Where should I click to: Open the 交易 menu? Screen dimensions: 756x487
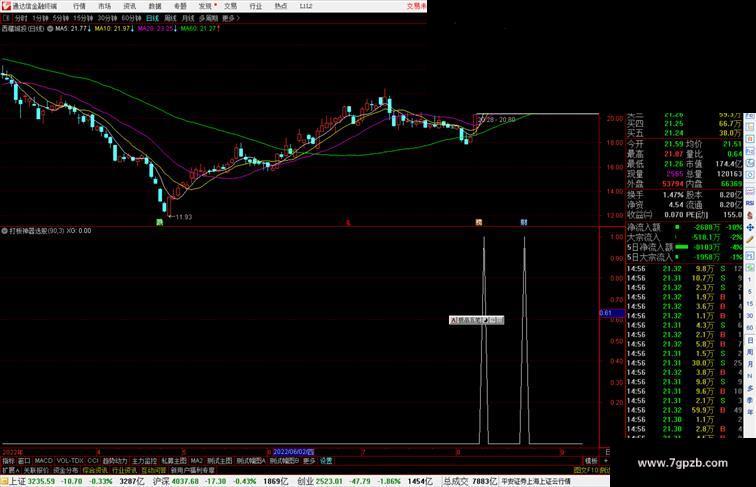tap(230, 6)
